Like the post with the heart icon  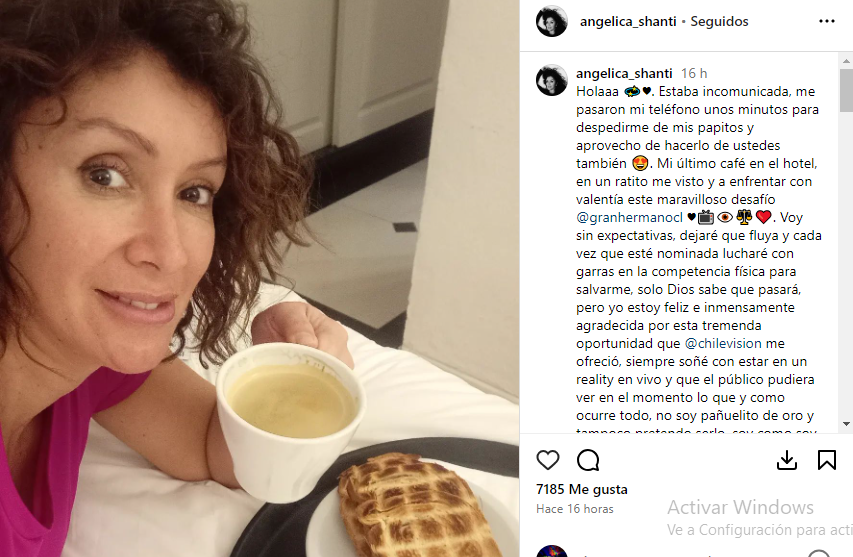[547, 460]
